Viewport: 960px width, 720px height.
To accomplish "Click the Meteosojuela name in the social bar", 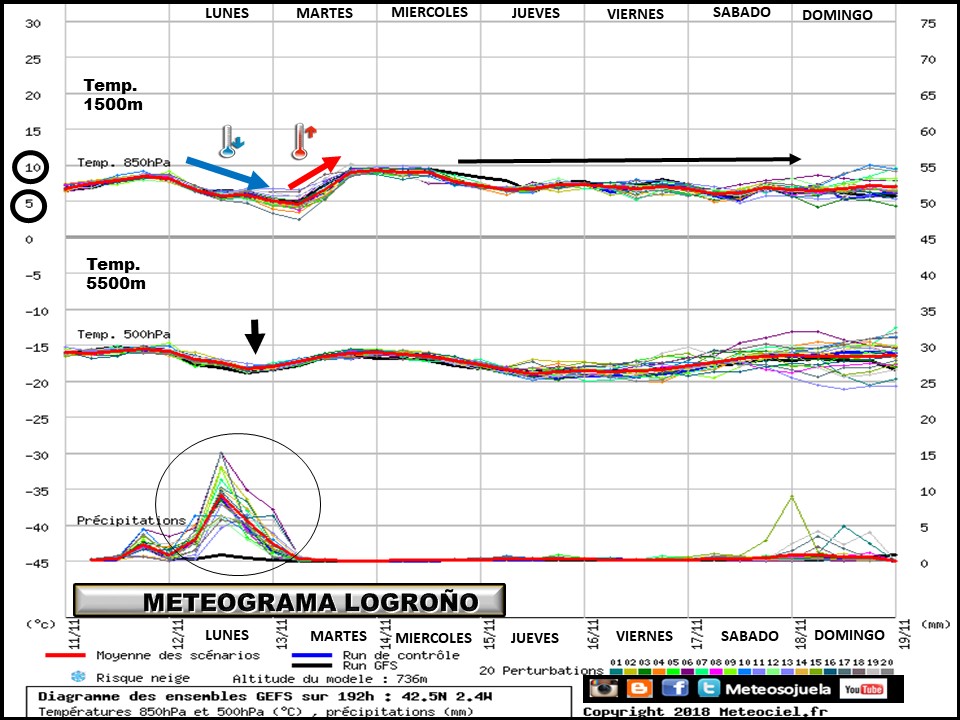I will [778, 689].
